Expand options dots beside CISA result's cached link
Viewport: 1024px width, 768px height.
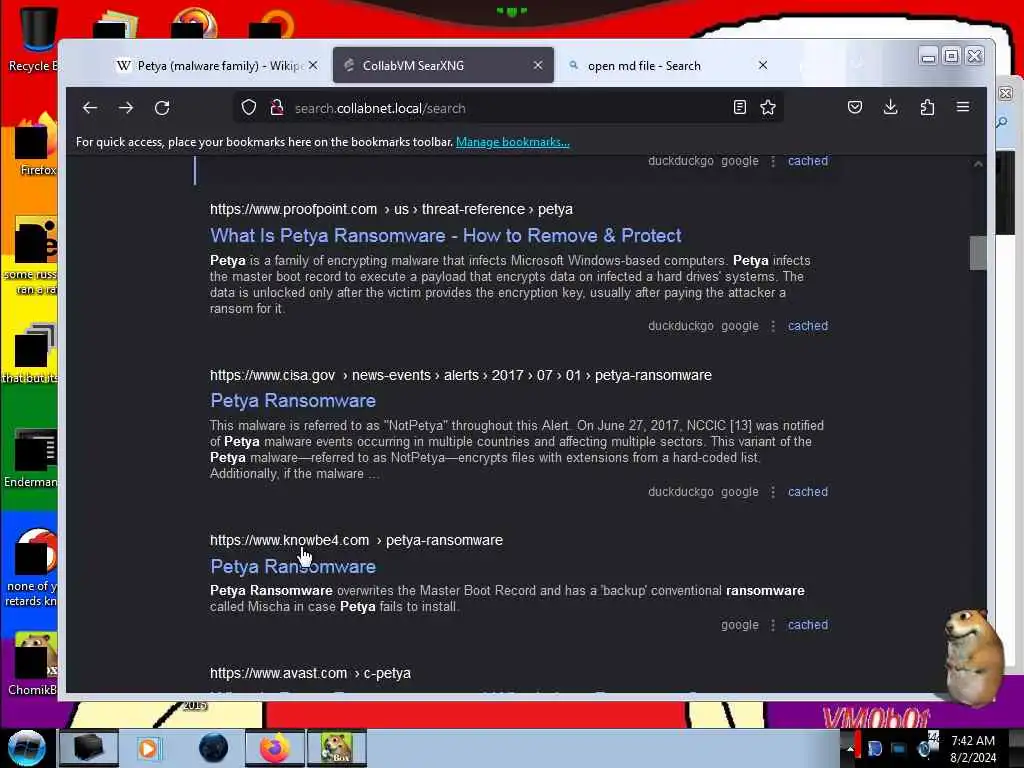click(773, 492)
